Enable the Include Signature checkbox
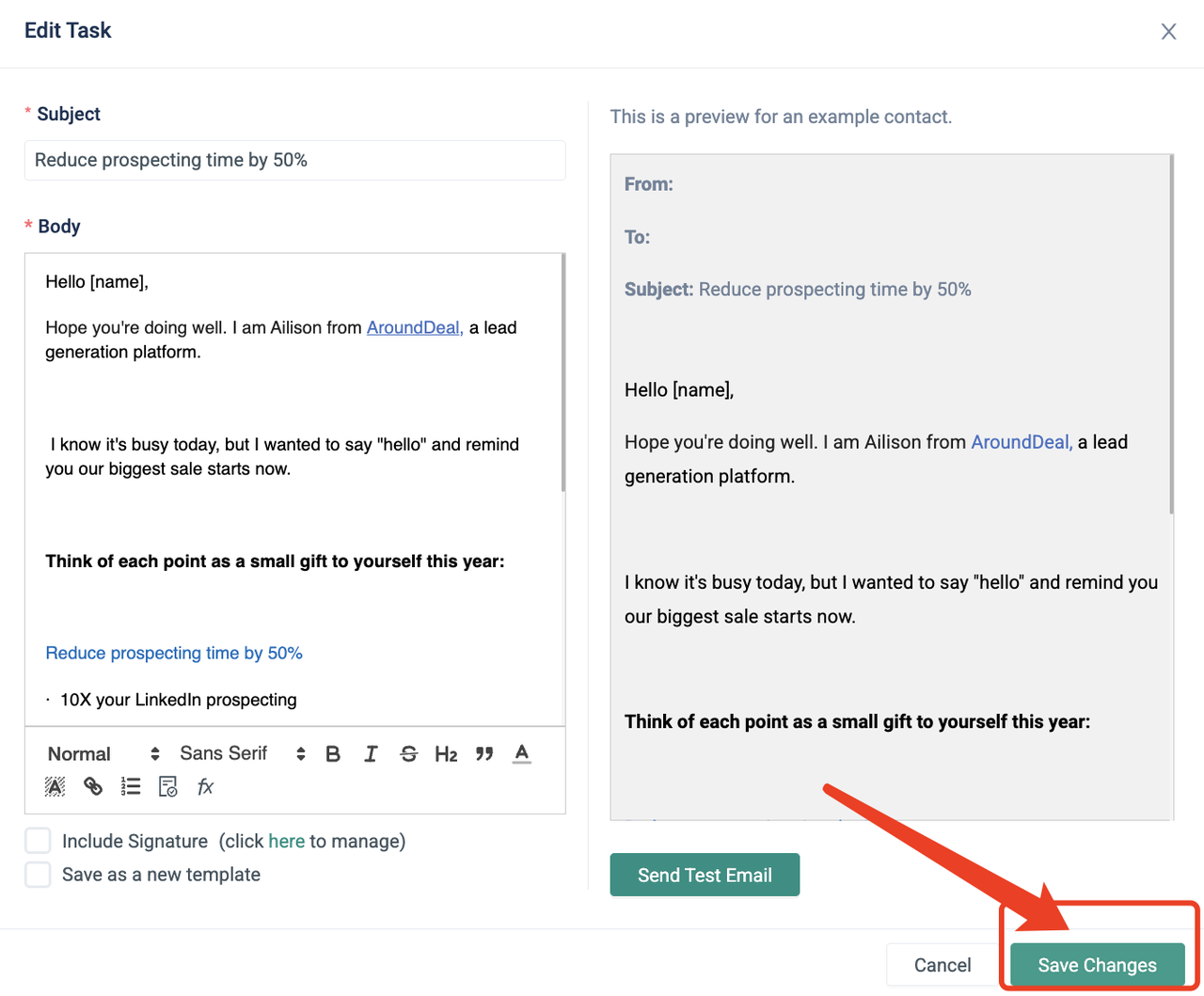The width and height of the screenshot is (1204, 996). [38, 841]
